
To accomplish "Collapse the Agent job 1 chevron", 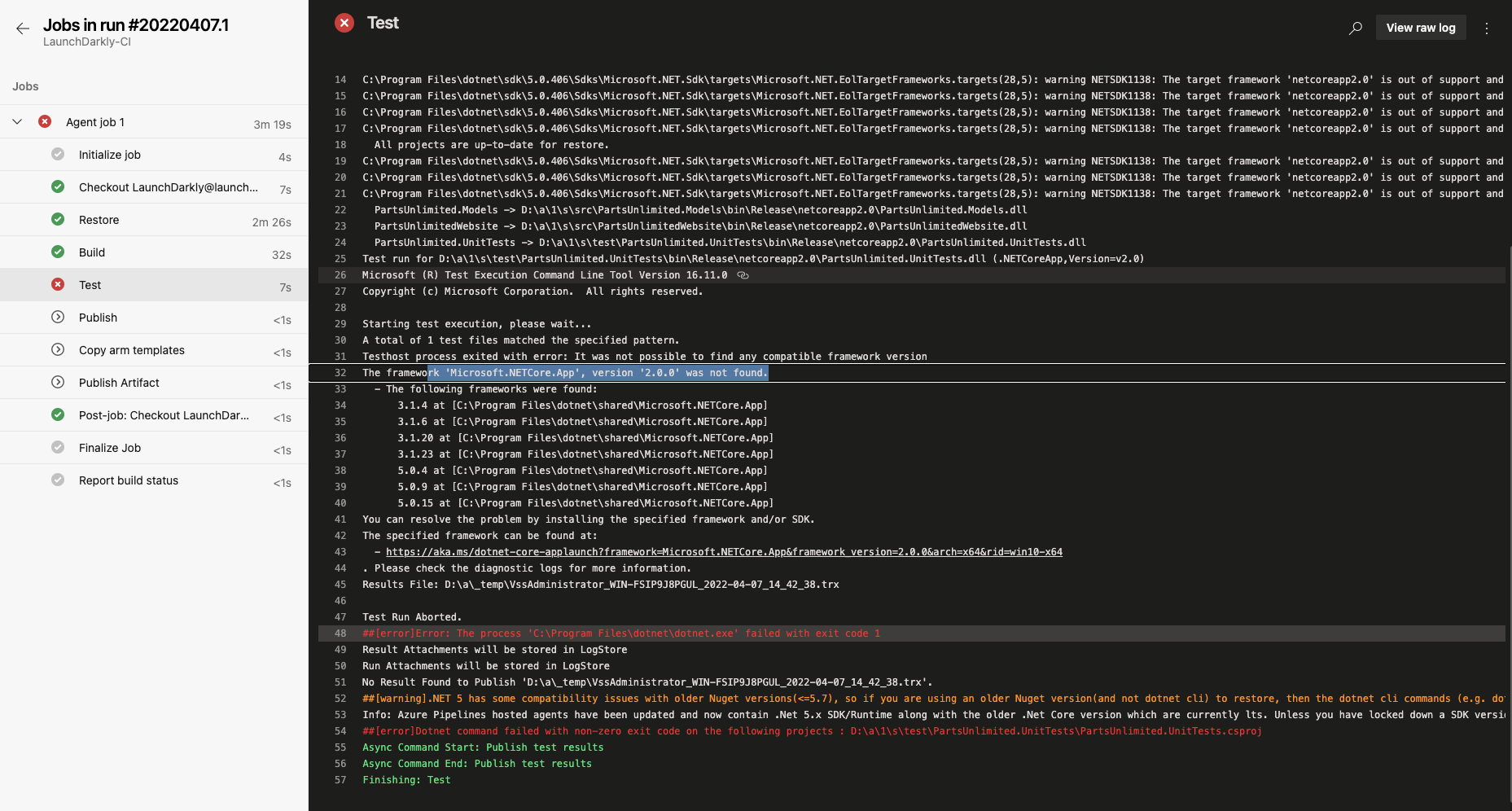I will [x=17, y=121].
